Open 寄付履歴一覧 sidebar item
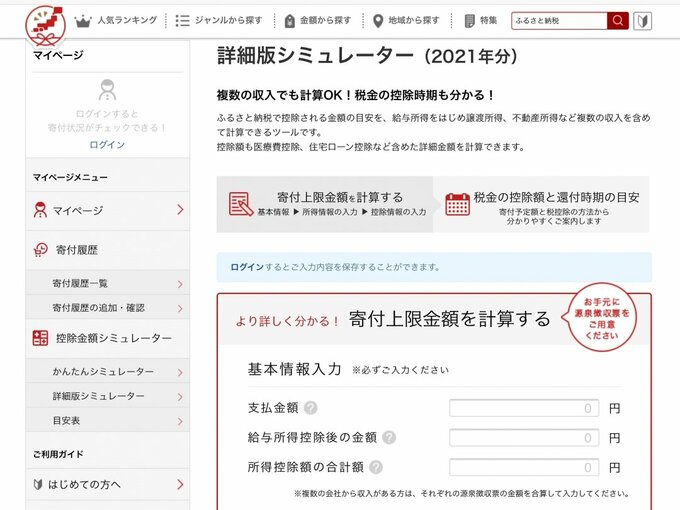The width and height of the screenshot is (680, 510). tap(107, 285)
